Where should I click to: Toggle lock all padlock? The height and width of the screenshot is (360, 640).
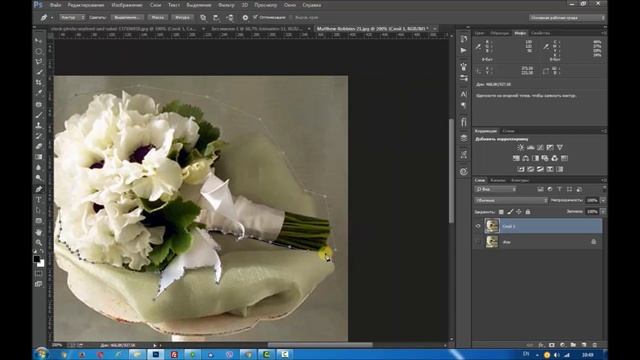528,212
